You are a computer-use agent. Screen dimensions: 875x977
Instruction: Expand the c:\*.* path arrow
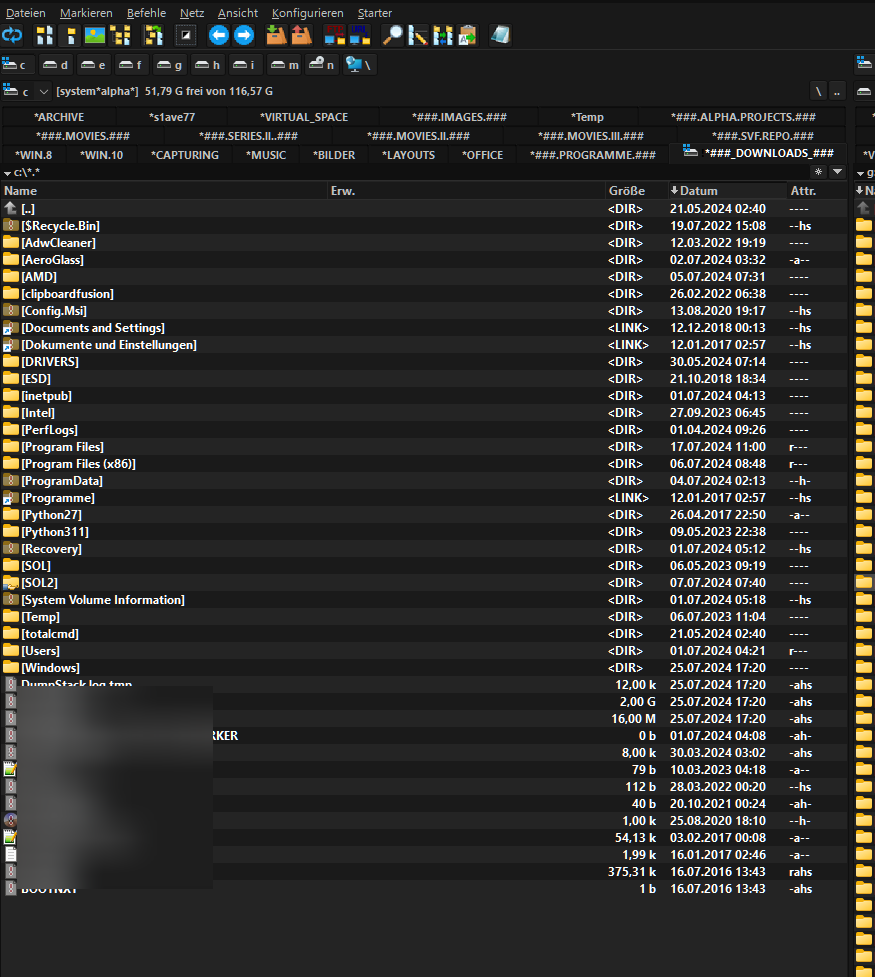coord(7,173)
